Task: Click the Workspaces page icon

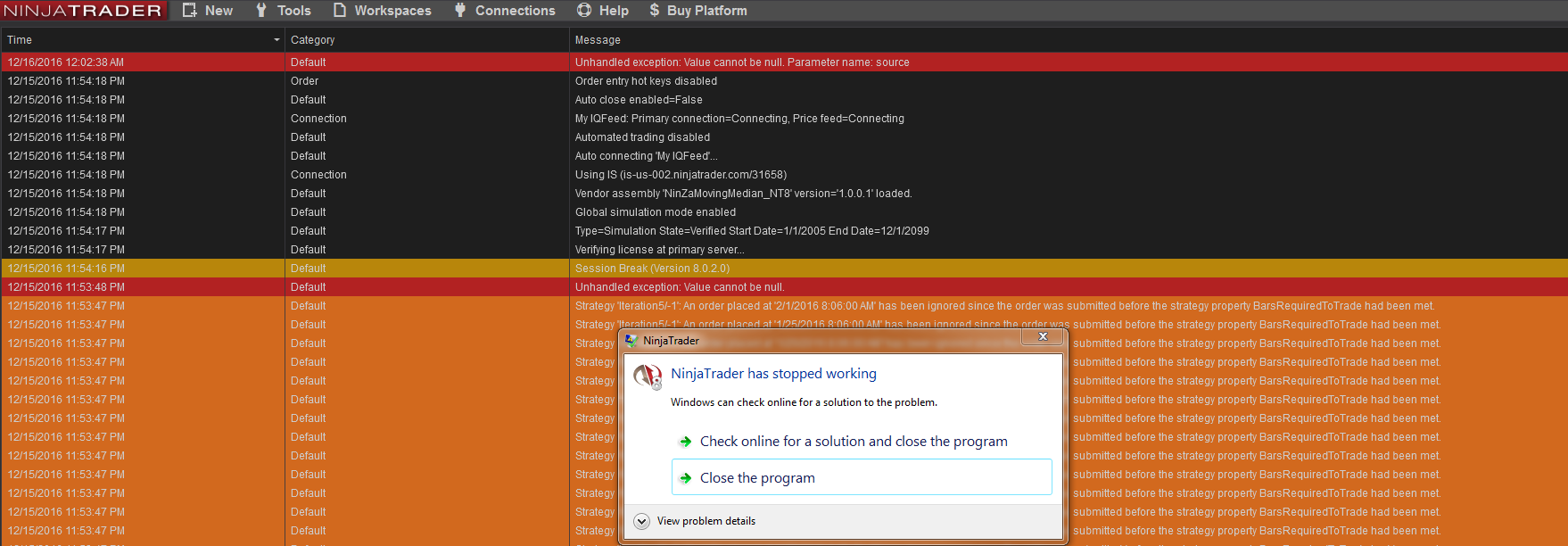Action: (x=340, y=10)
